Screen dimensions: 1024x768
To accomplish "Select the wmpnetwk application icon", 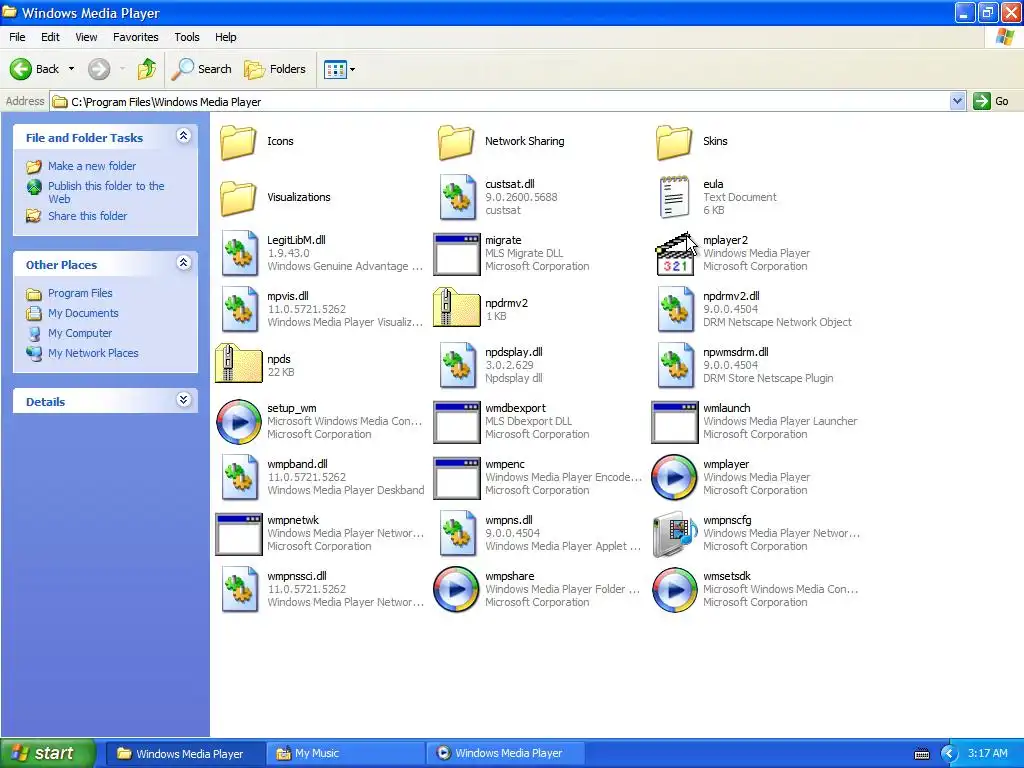I will pos(239,535).
